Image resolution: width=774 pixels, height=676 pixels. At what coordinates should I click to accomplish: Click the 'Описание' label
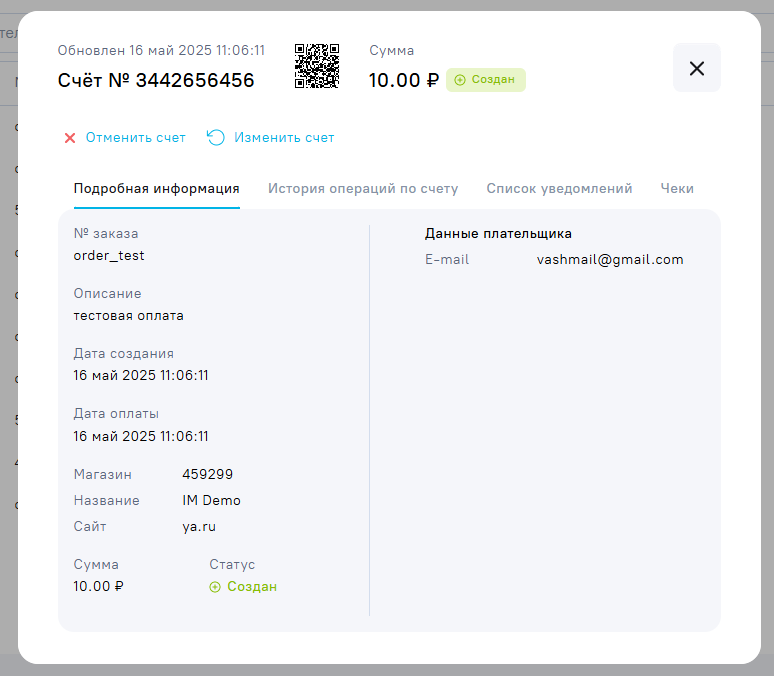107,294
